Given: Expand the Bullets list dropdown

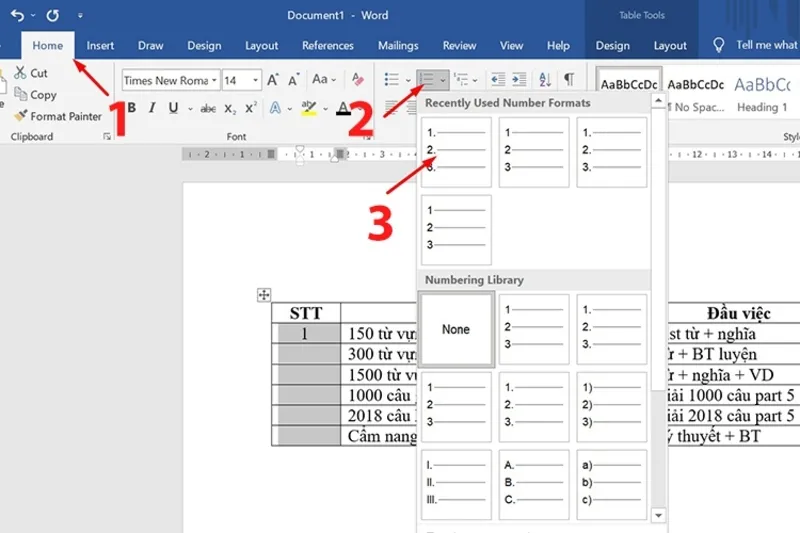Looking at the screenshot, I should pos(408,80).
